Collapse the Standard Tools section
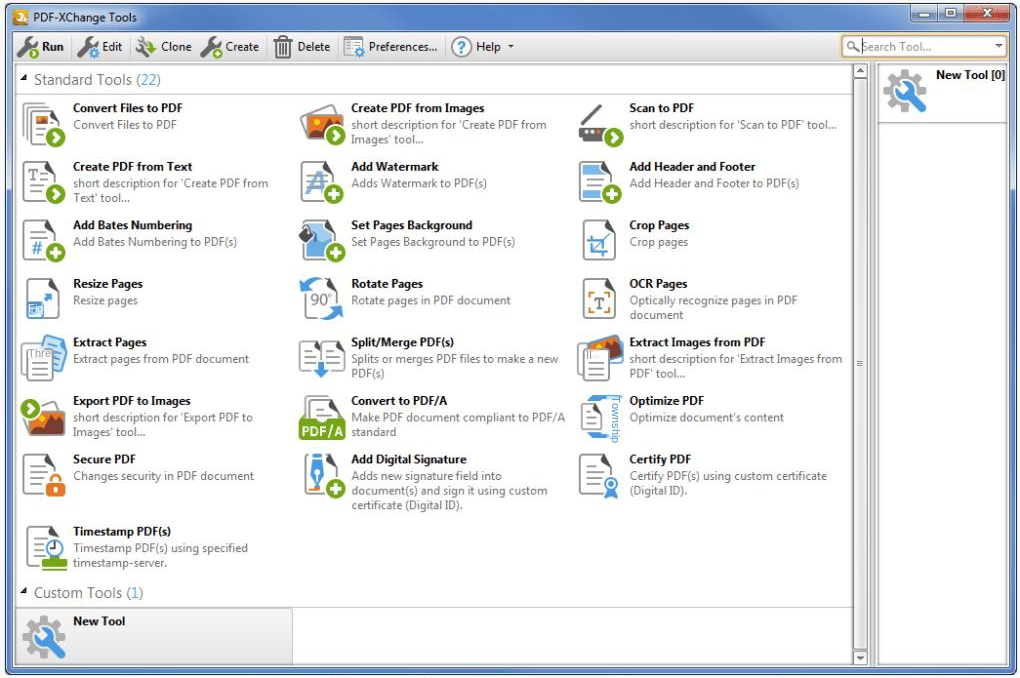 24,79
